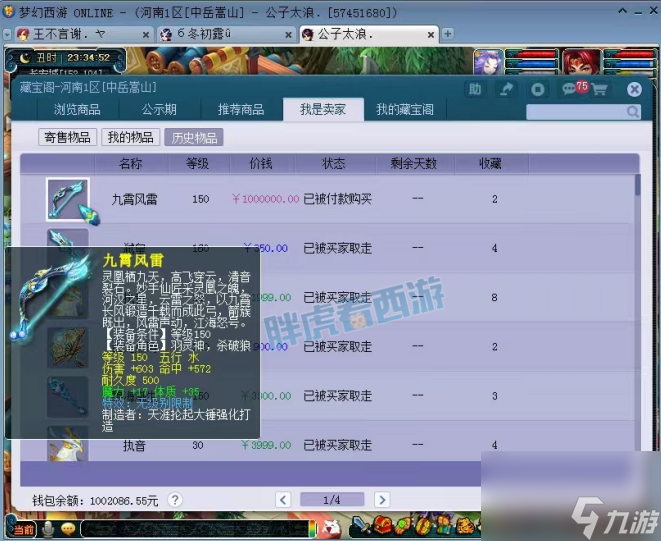This screenshot has height=541, width=661.
Task: Close the 冬初露 window tab
Action: tap(288, 35)
